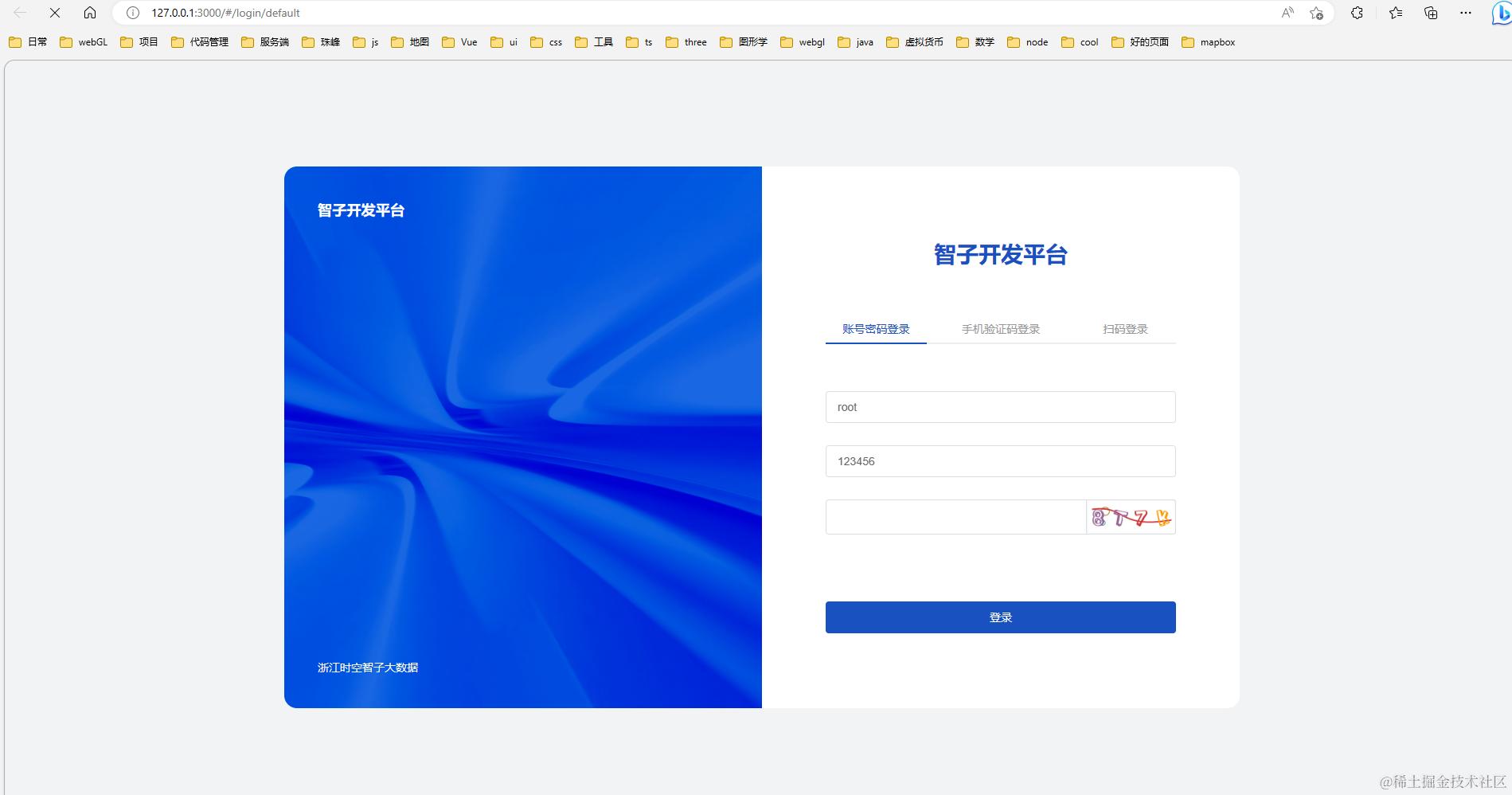Open the 地图 bookmark folder
This screenshot has height=795, width=1512.
click(x=410, y=42)
